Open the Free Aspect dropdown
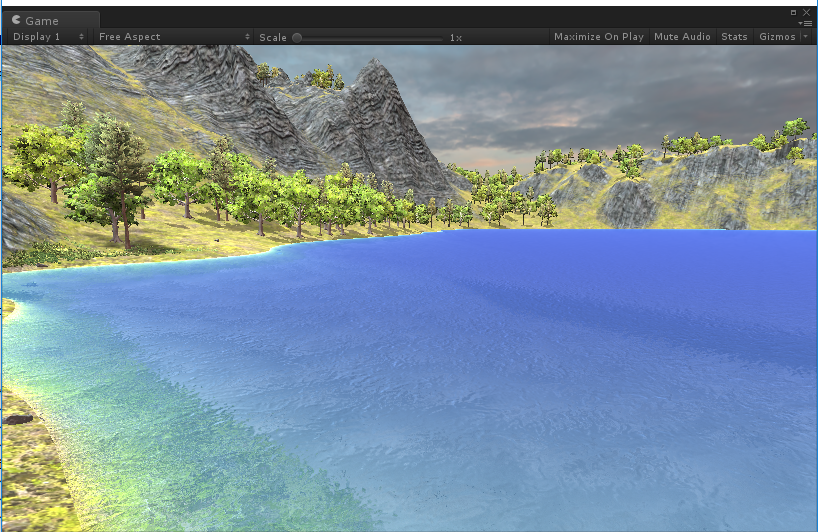The image size is (818, 532). 174,37
